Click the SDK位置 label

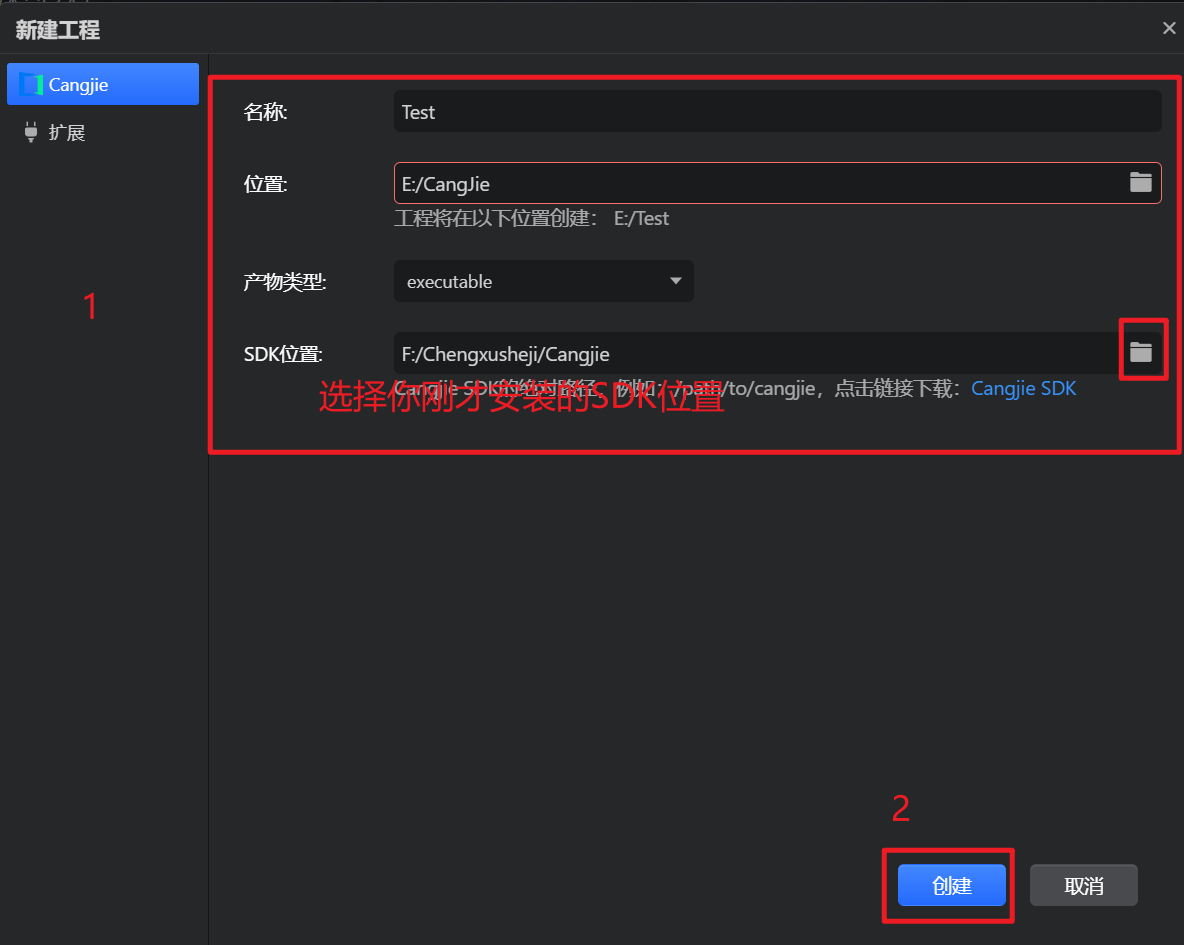coord(283,354)
